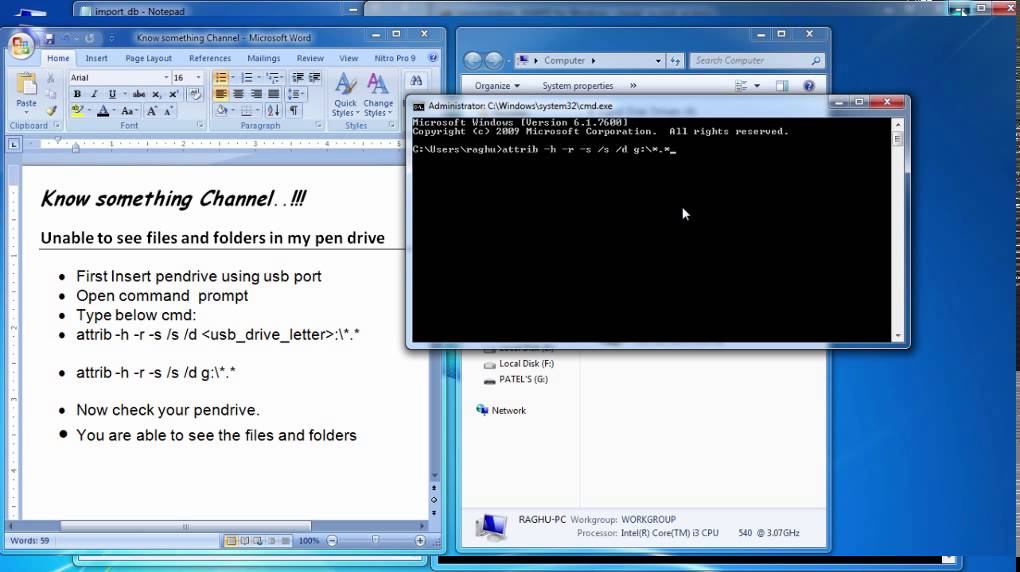
Task: Toggle Bold formatting in Word
Action: click(x=77, y=94)
